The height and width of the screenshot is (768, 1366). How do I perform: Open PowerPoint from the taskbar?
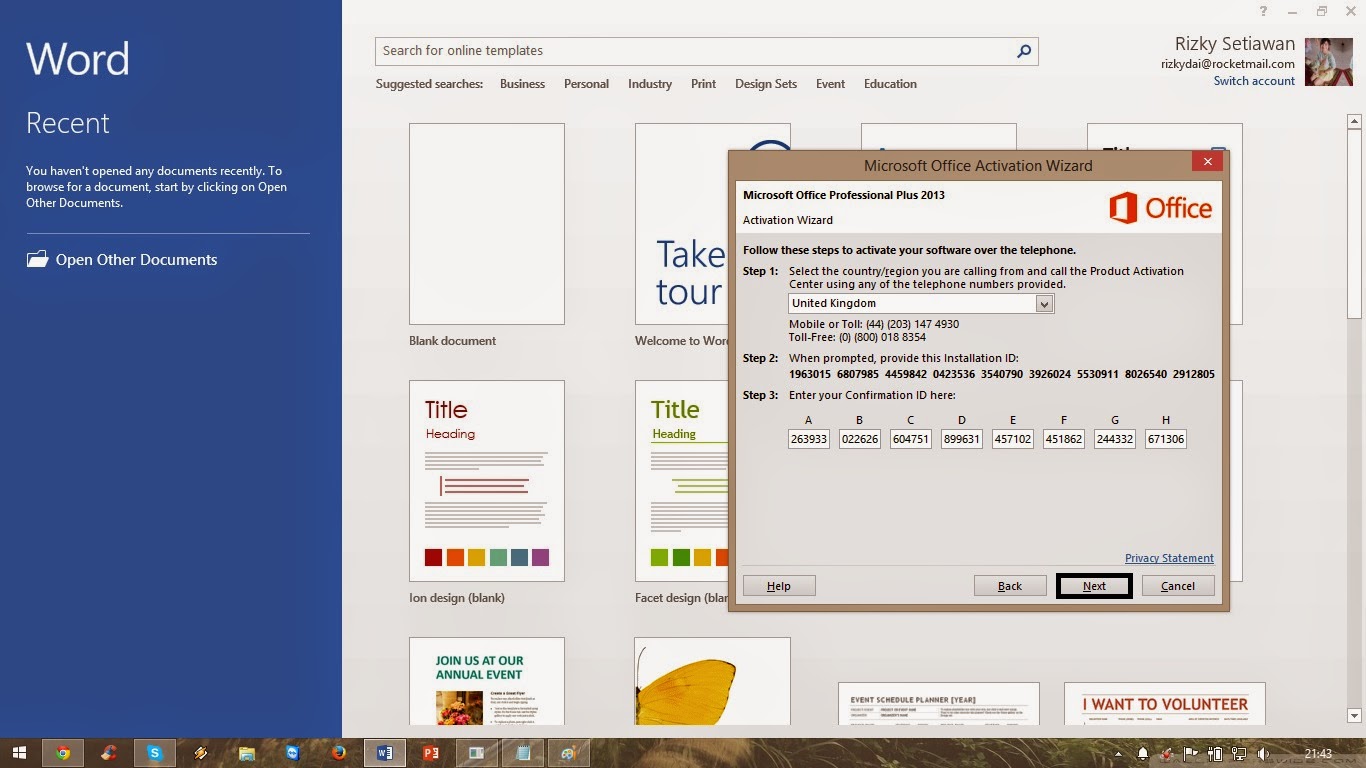(431, 753)
